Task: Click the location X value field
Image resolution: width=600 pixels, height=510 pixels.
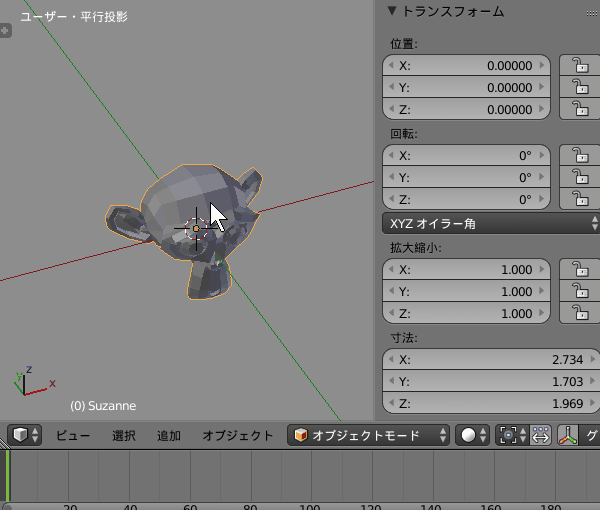Action: 466,65
